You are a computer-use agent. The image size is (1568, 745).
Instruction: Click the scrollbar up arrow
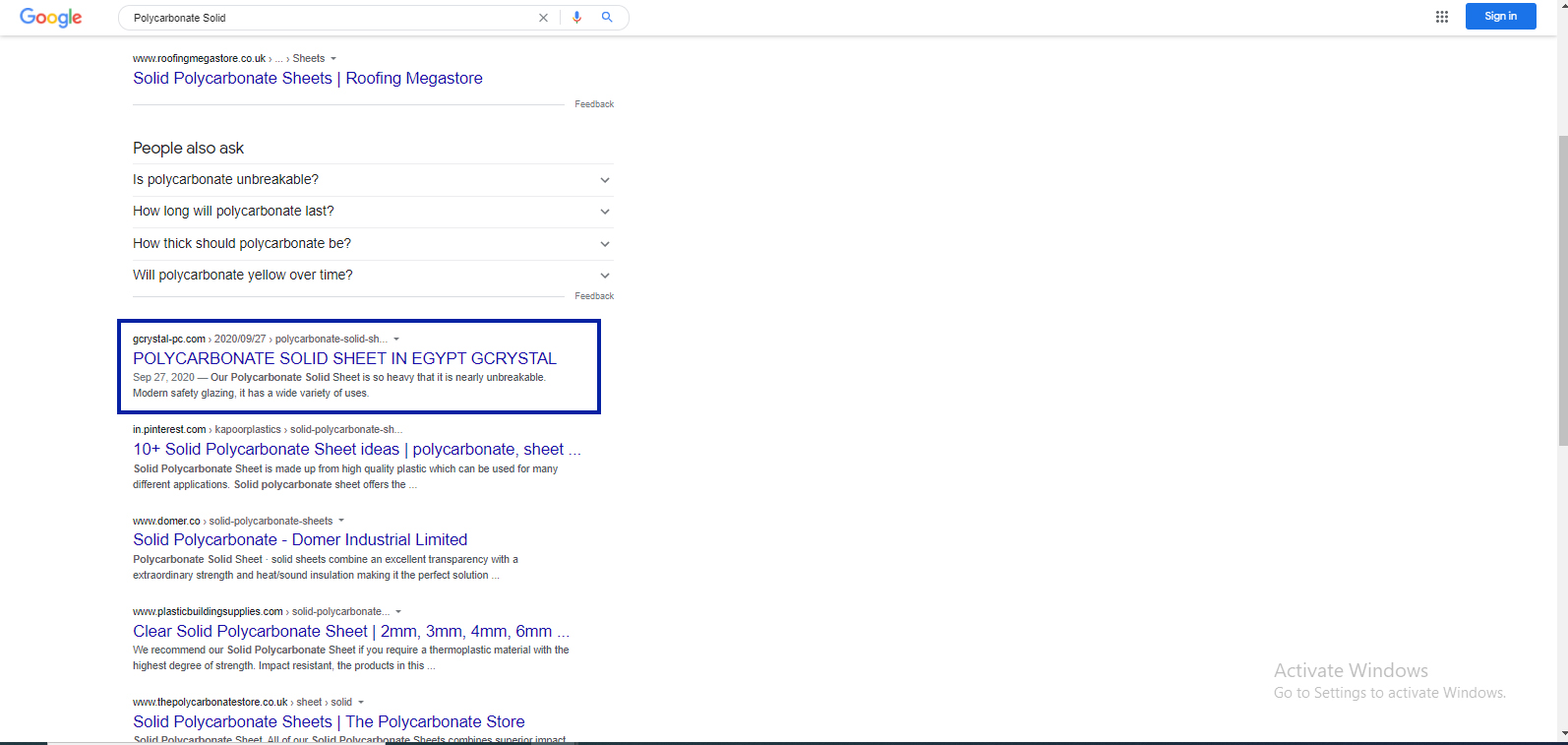point(1562,6)
